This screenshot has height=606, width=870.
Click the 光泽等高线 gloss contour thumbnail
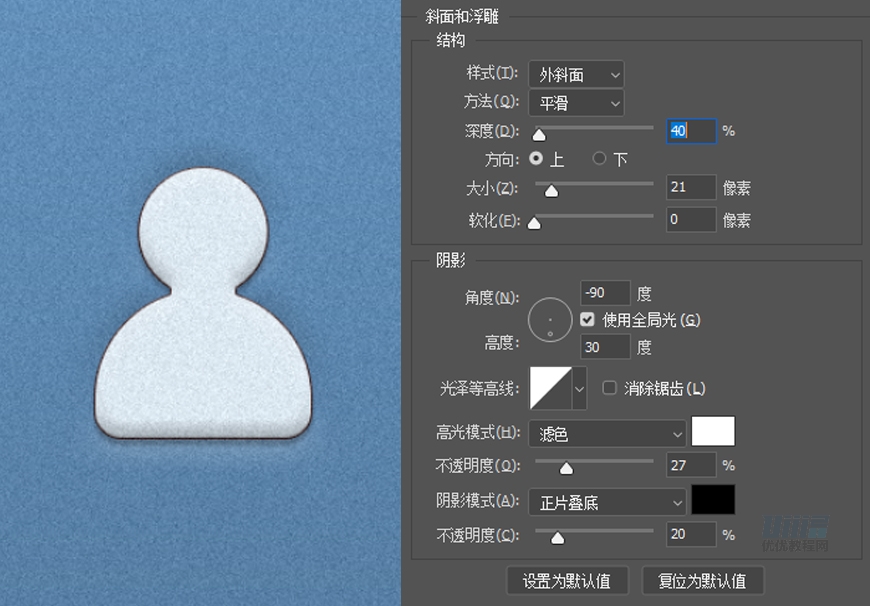point(550,388)
